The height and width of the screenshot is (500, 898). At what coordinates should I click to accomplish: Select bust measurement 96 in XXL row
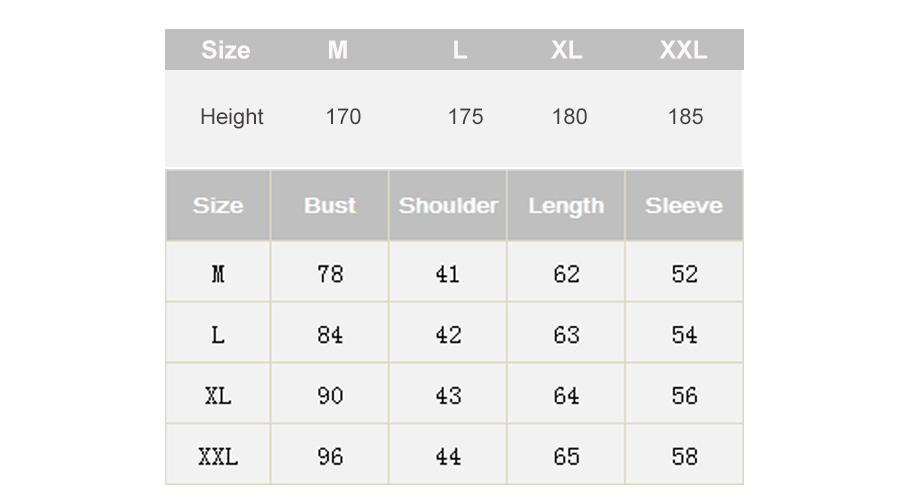tap(330, 457)
